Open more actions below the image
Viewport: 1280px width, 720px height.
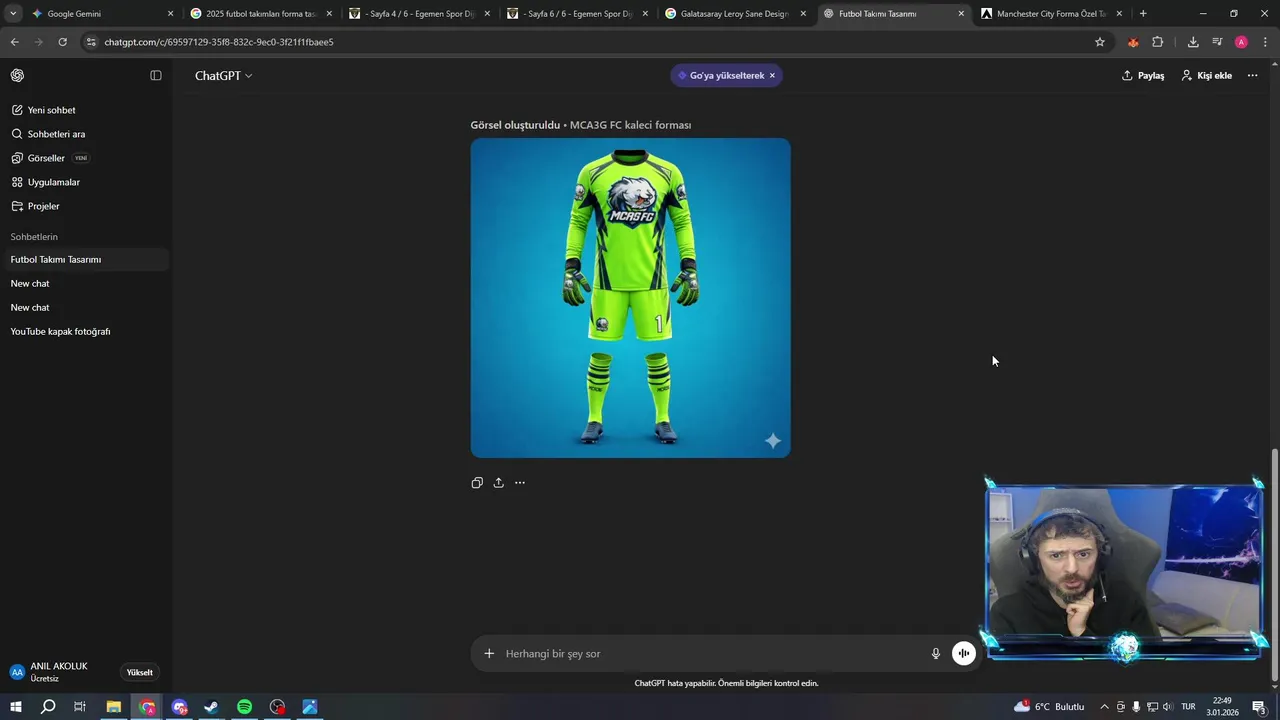(520, 483)
